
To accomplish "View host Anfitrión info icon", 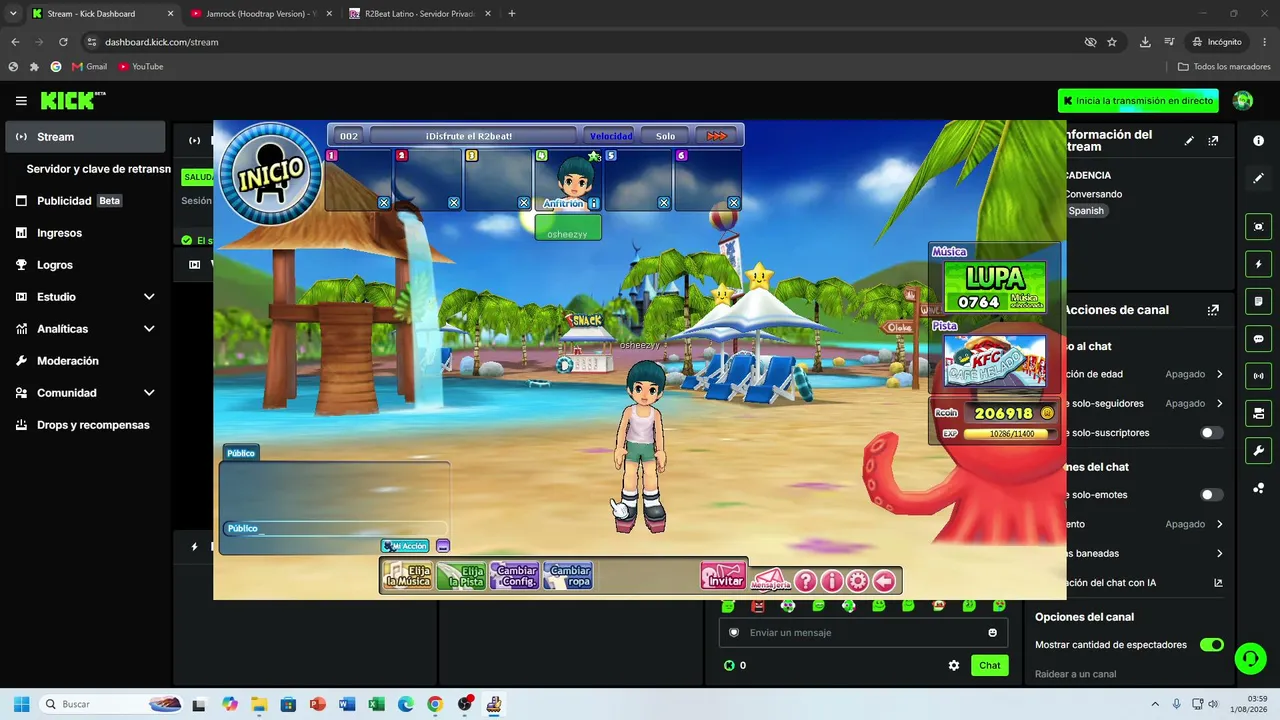I will [594, 203].
